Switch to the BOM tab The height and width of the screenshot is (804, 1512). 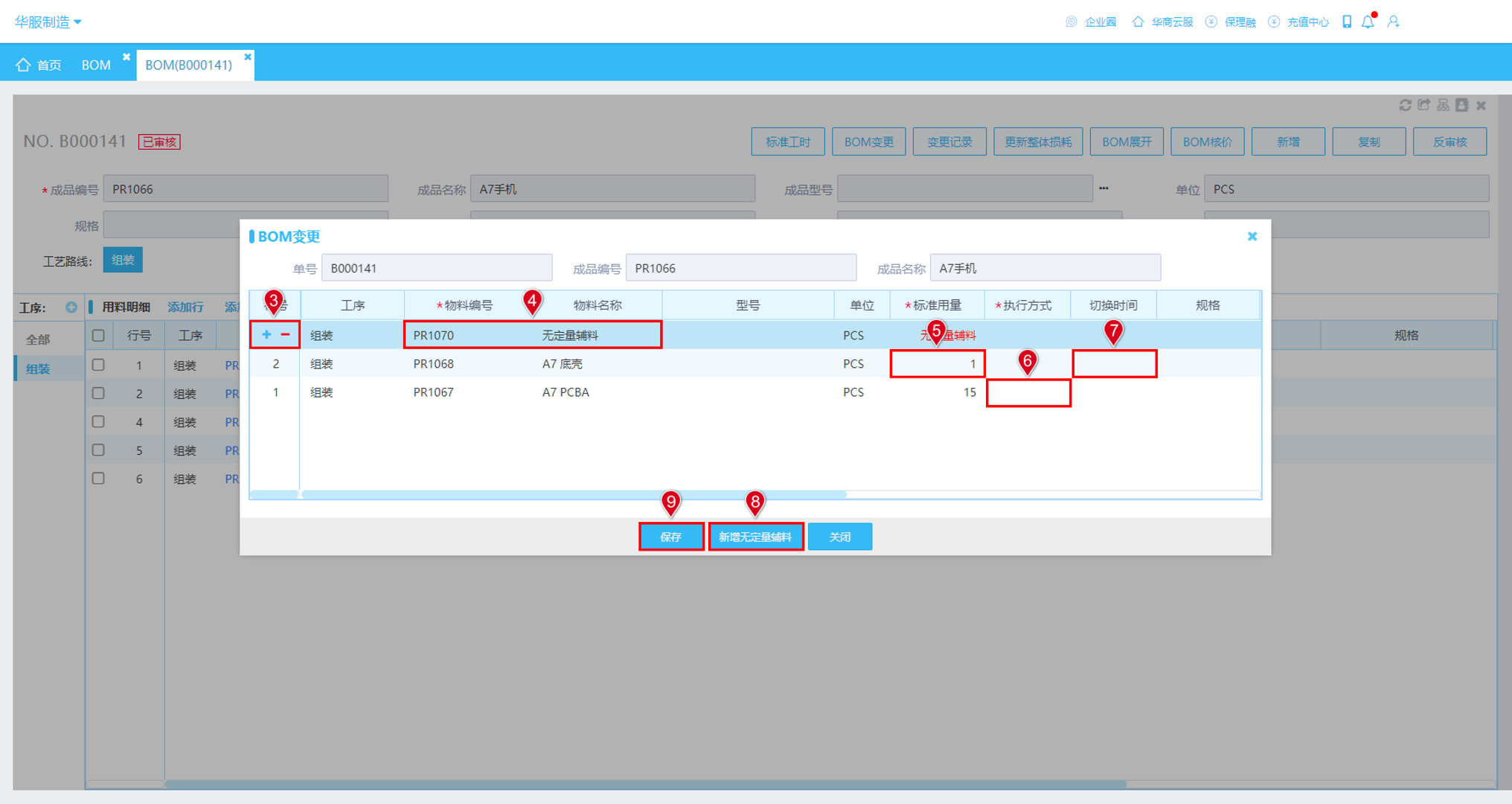pos(96,65)
